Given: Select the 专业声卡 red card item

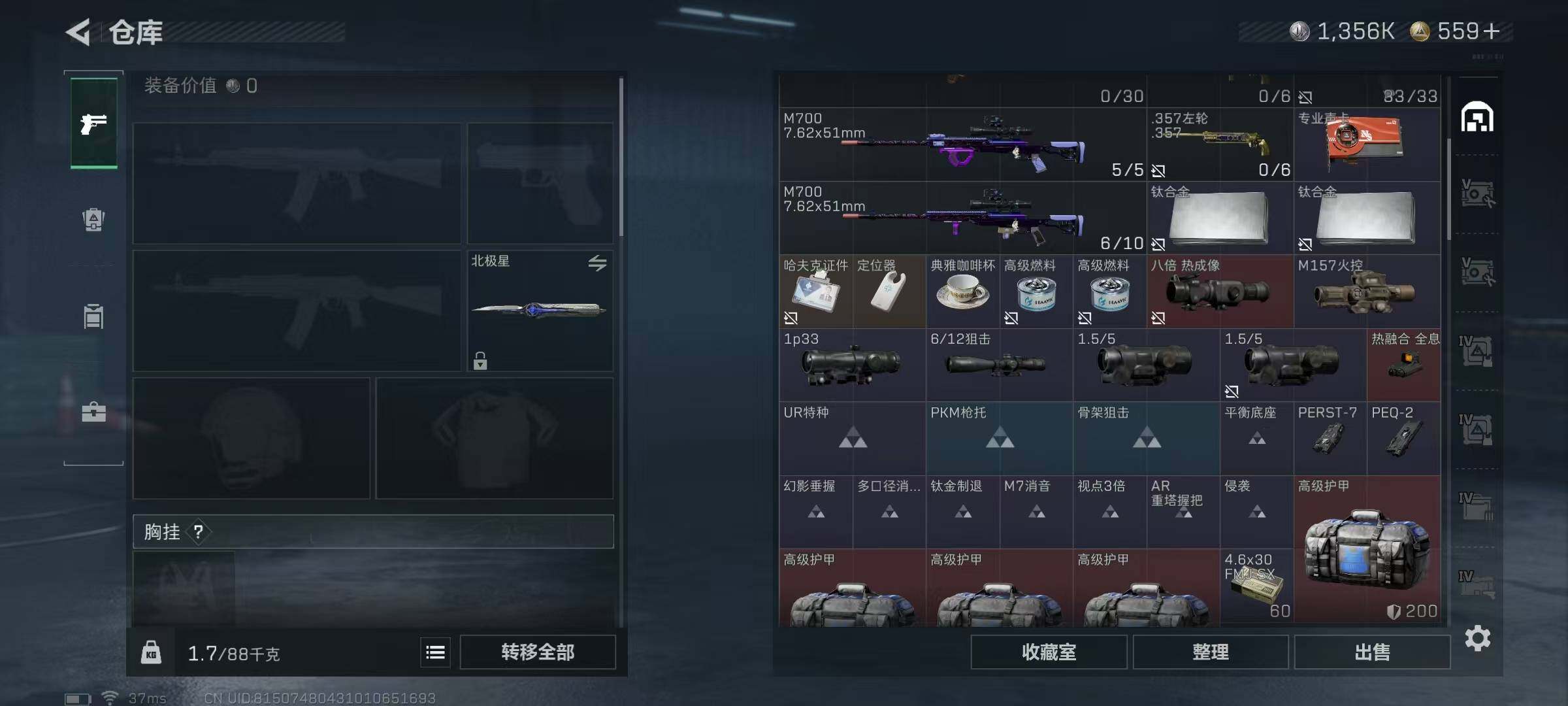Looking at the screenshot, I should [x=1367, y=144].
